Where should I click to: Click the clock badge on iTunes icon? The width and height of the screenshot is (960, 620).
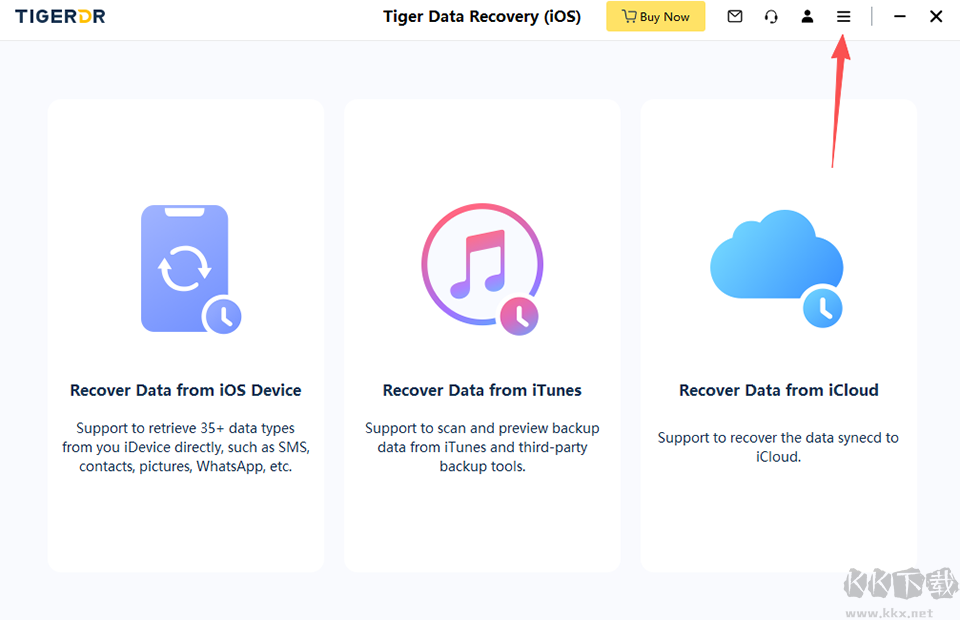pos(519,316)
